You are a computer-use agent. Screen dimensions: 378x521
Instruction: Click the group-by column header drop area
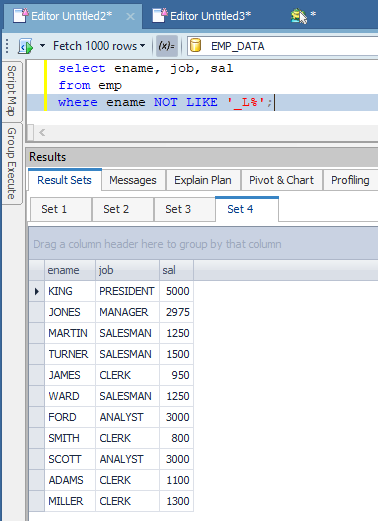203,244
